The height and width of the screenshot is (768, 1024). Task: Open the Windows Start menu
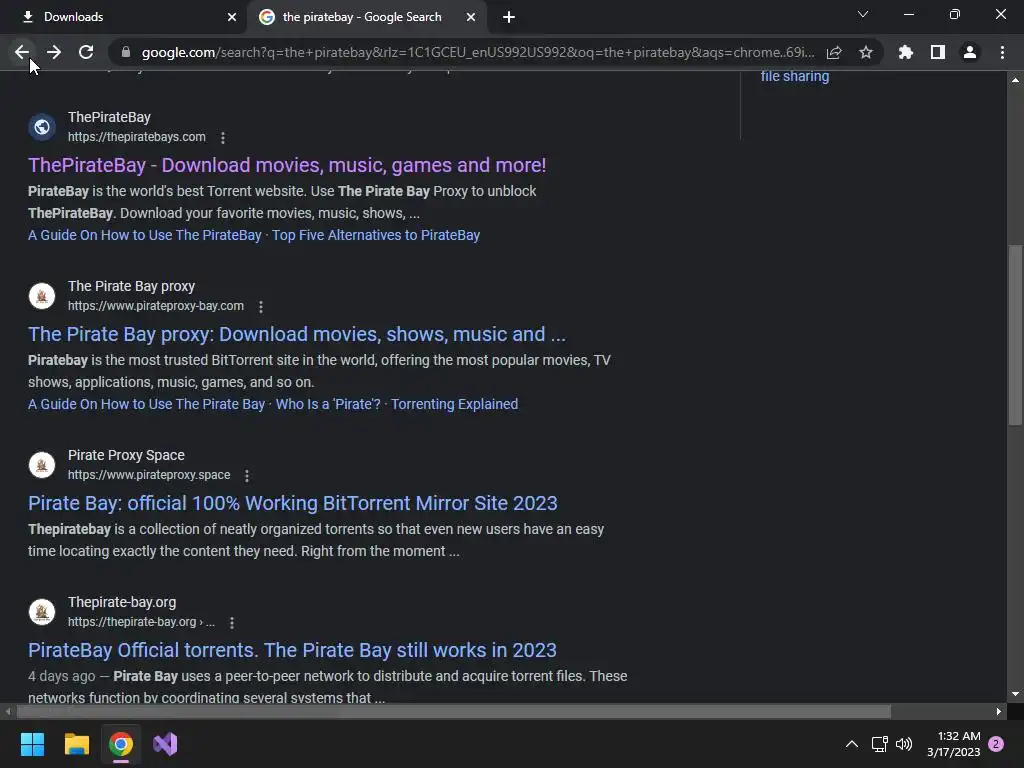pos(32,744)
